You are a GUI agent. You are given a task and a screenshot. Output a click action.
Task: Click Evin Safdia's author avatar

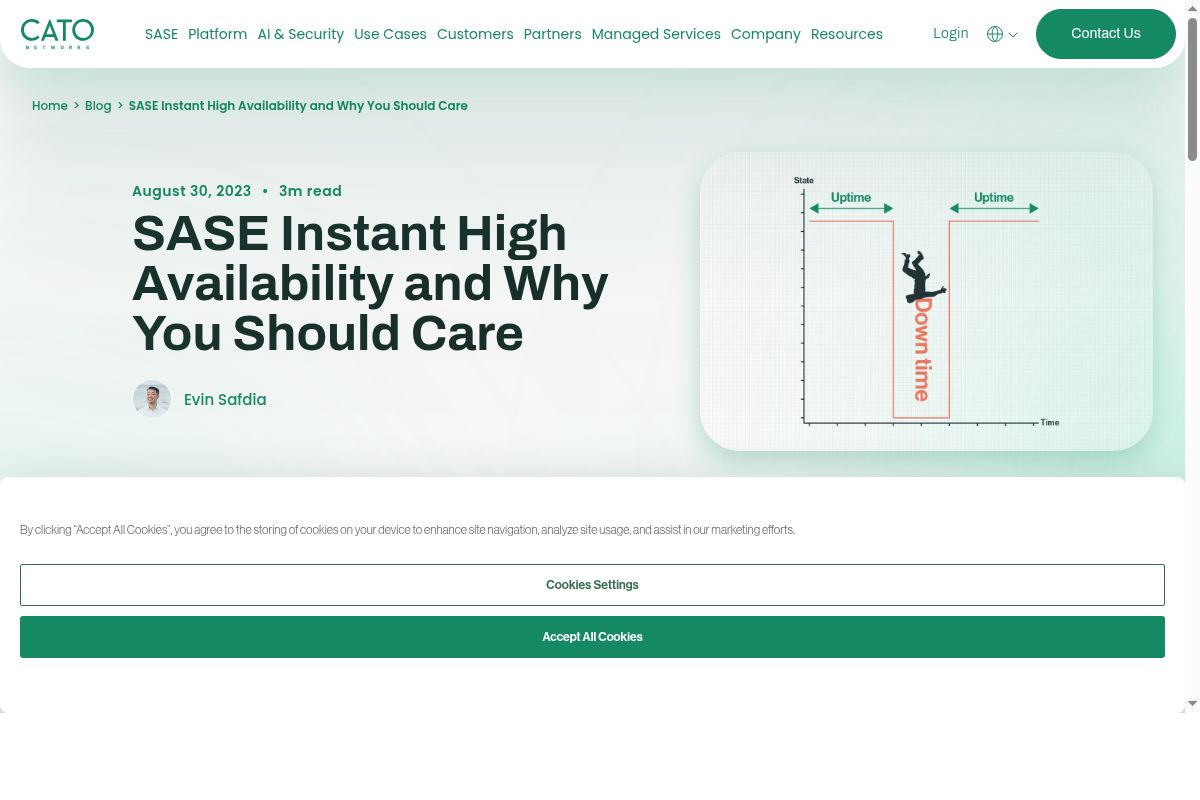pos(152,399)
